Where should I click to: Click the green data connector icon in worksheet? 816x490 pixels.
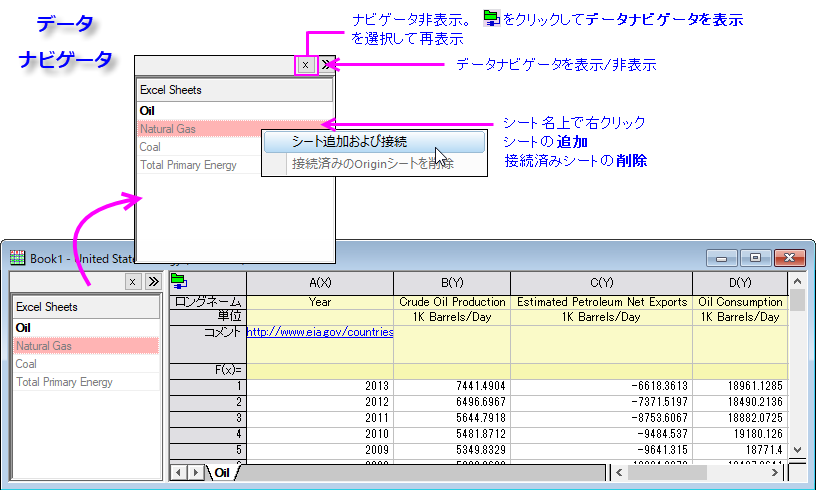coord(178,281)
